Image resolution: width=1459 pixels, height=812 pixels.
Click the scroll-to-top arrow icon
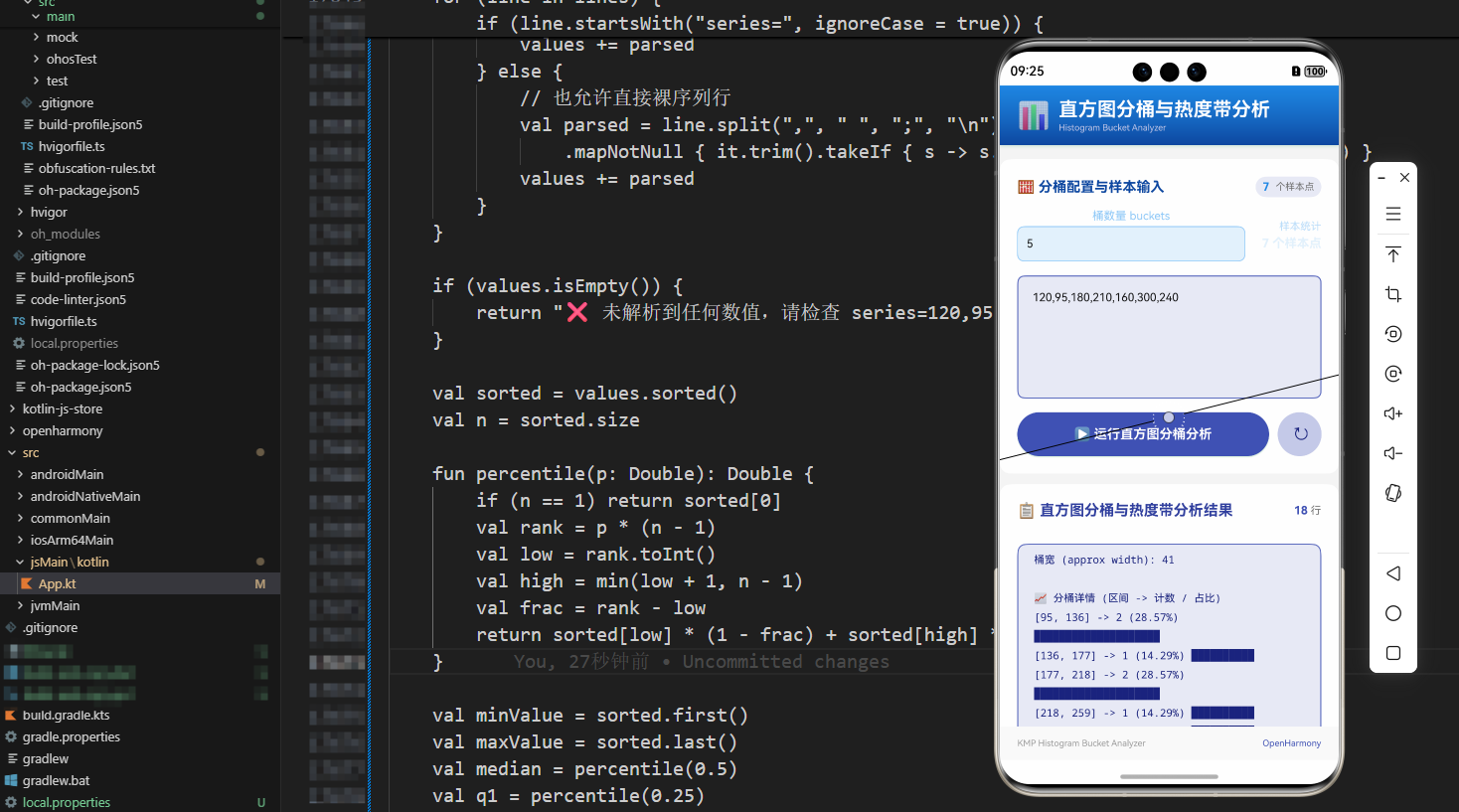point(1392,254)
